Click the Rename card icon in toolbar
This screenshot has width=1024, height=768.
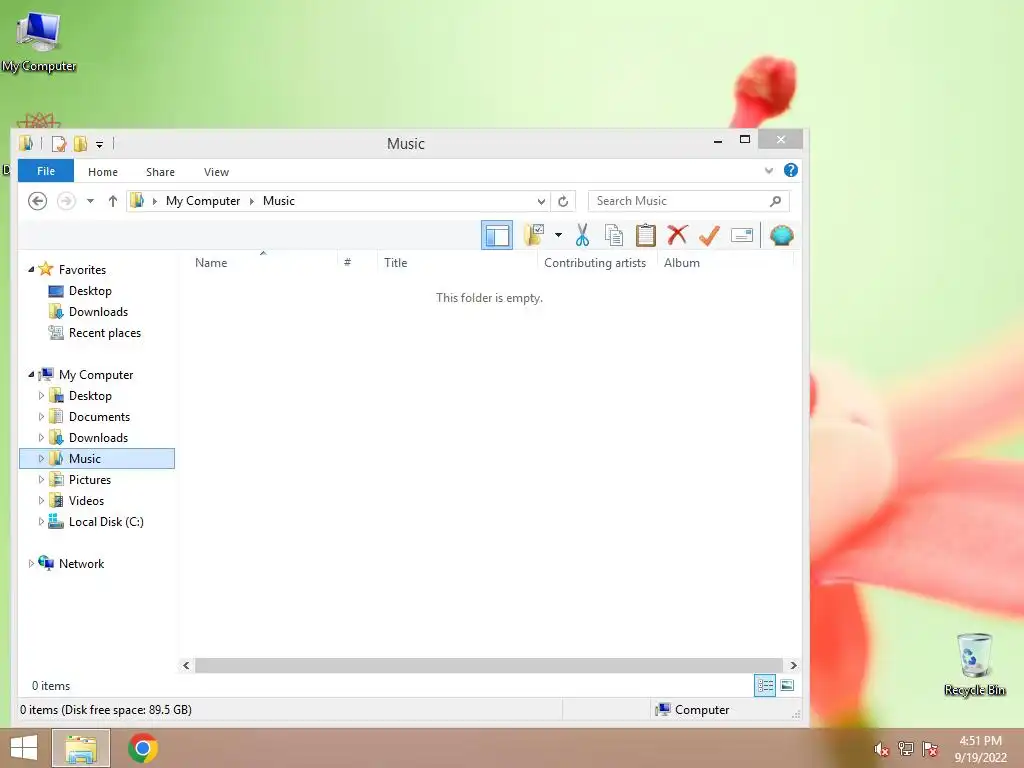coord(742,235)
